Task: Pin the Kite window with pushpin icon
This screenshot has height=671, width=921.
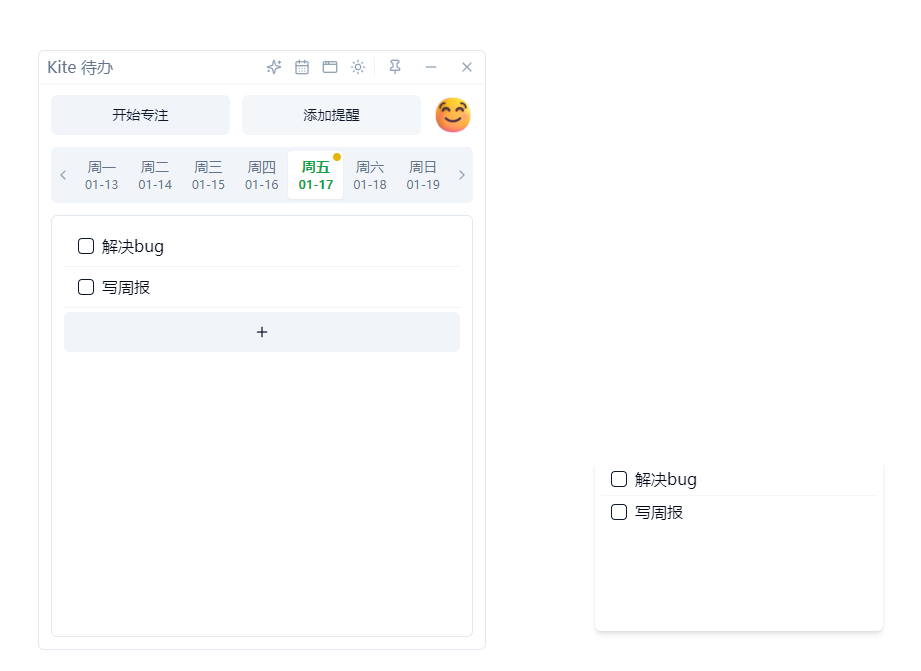Action: [x=395, y=67]
